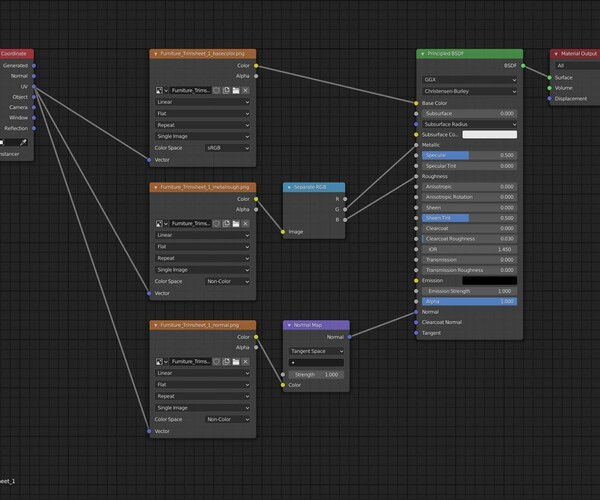Open image folder icon on basecolor node
Viewport: 600px width, 500px height.
(236, 90)
